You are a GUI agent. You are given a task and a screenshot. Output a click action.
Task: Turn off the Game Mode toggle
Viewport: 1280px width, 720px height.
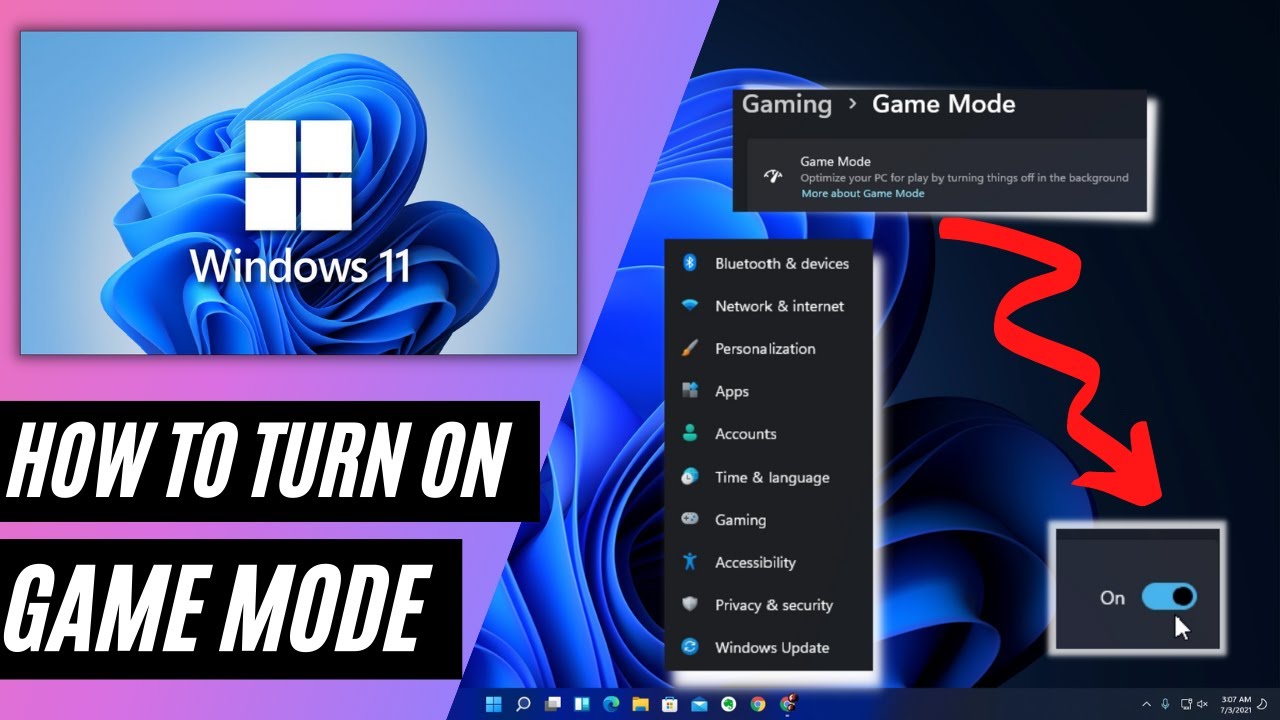1168,598
